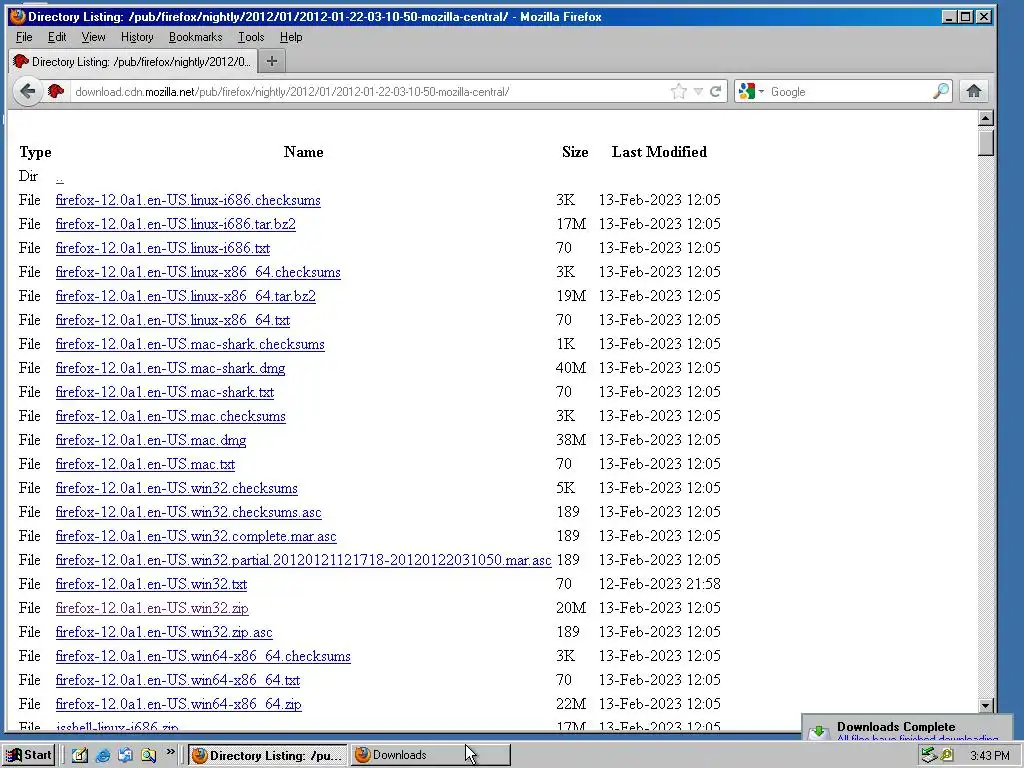Screen dimensions: 1024x768
Task: Download the visited firefox-12.0a1.en-US.win32.zip link
Action: coord(152,609)
